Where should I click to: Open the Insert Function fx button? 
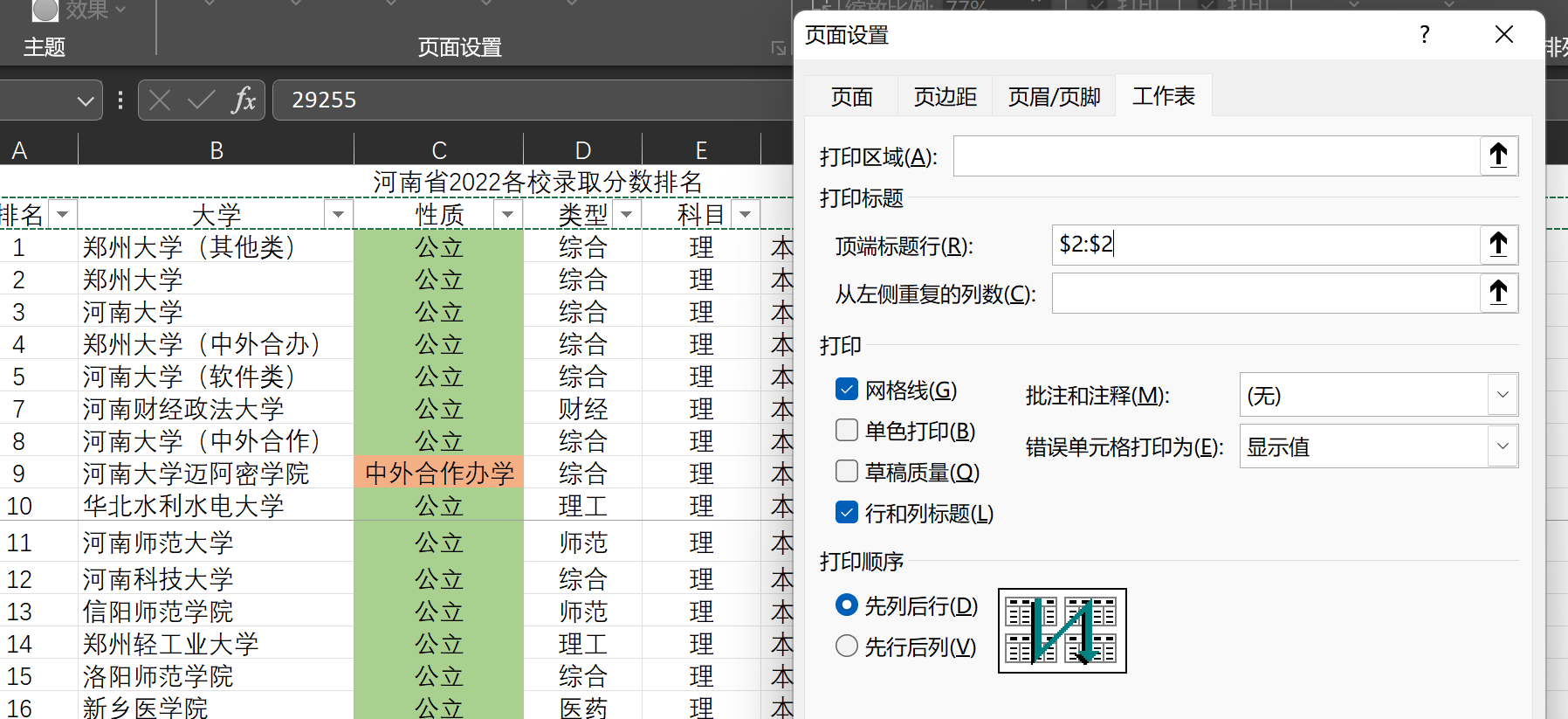coord(244,100)
